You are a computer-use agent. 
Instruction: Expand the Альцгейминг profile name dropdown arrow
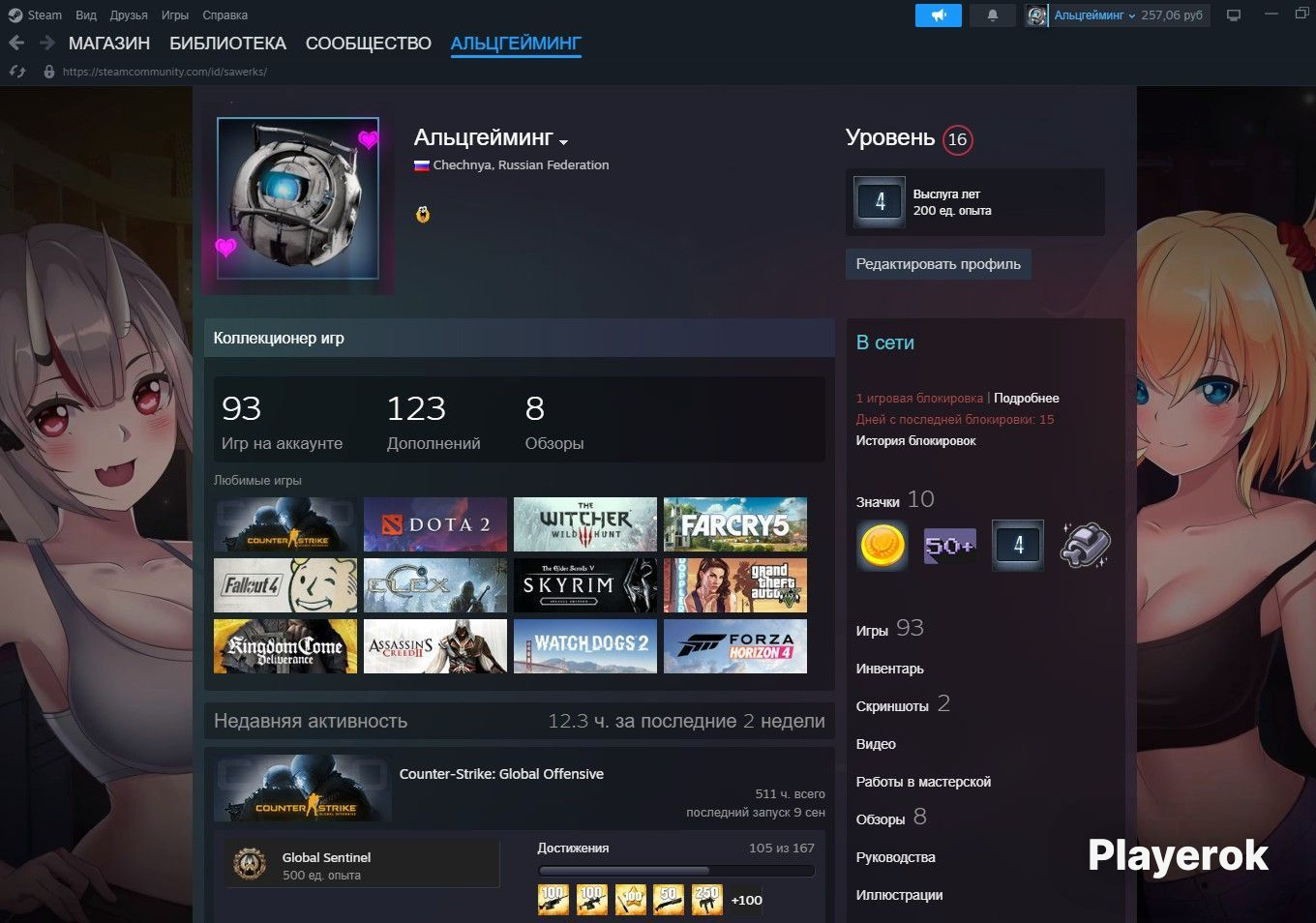563,142
